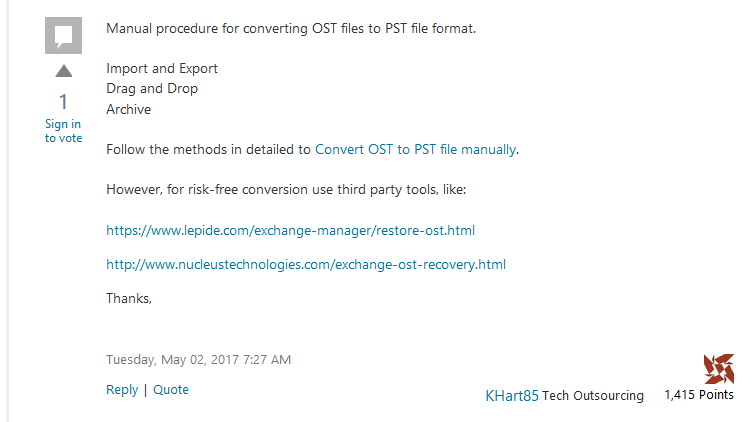Image resolution: width=756 pixels, height=422 pixels.
Task: Upvote the answer with the triangle arrow
Action: [x=63, y=71]
